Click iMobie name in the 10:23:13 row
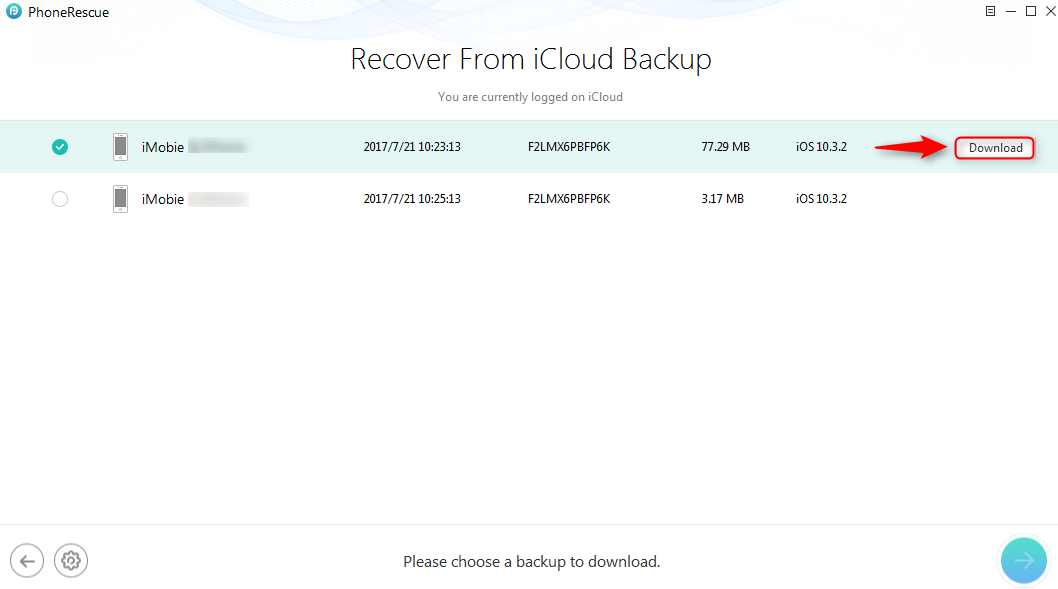1058x589 pixels. point(163,147)
